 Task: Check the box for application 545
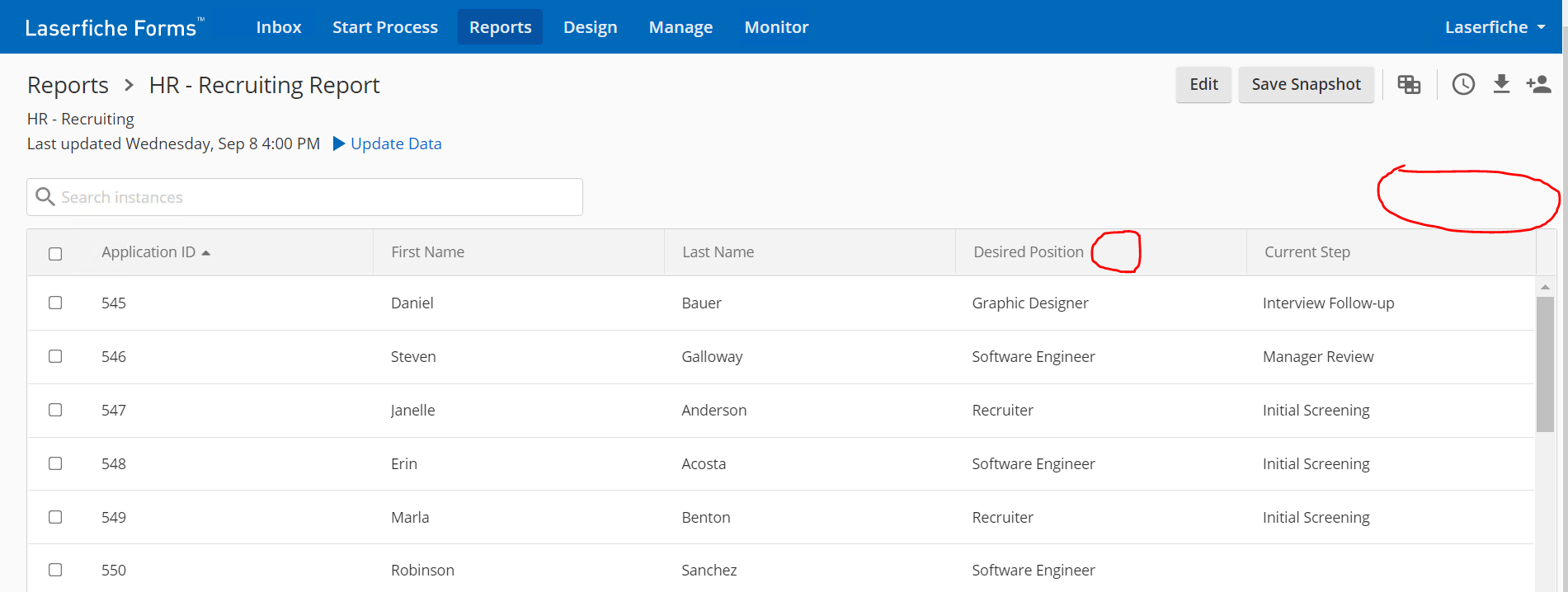click(x=55, y=303)
